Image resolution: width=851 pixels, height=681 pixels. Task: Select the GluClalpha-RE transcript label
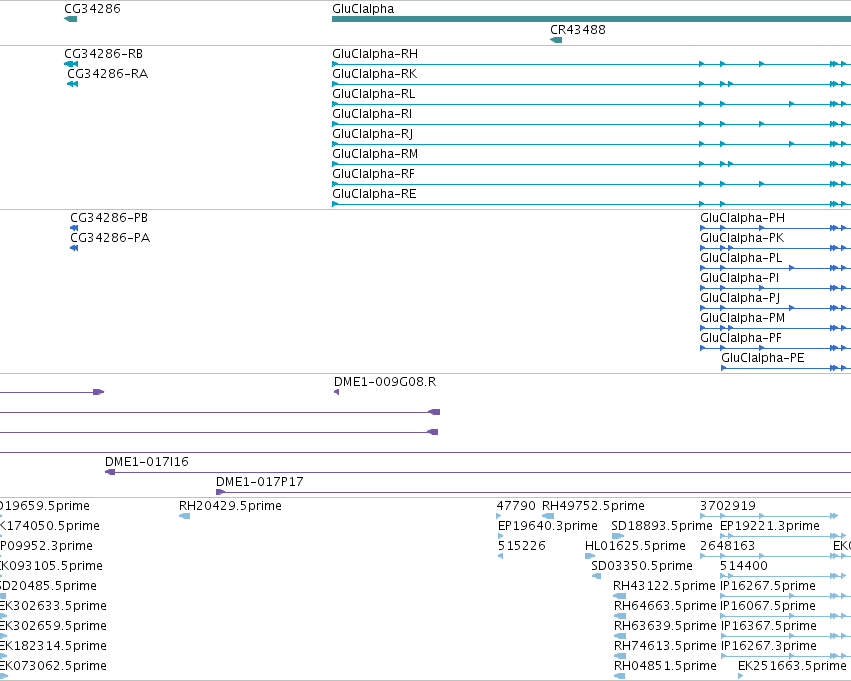point(374,194)
